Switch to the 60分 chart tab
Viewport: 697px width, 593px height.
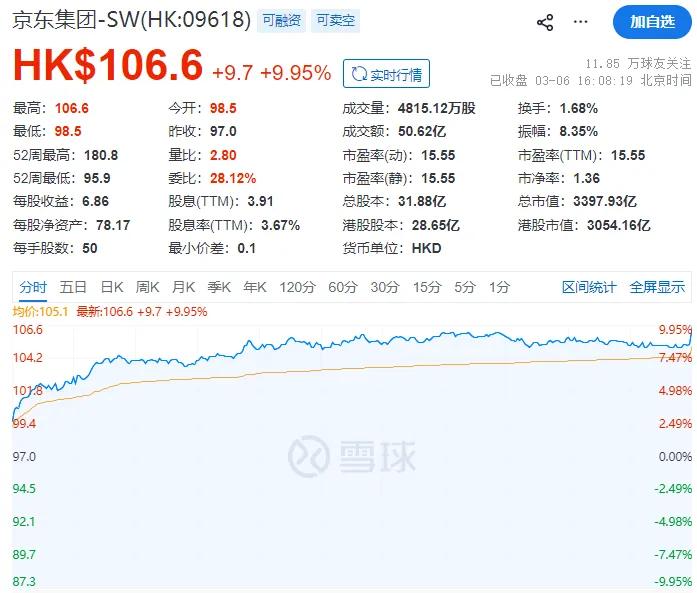pos(342,287)
